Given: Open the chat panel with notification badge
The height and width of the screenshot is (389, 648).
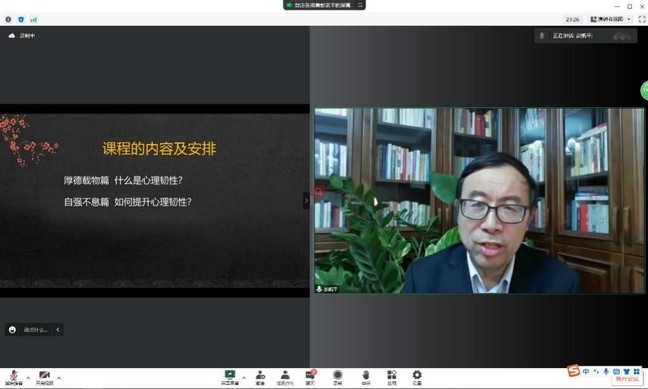Looking at the screenshot, I should (310, 377).
